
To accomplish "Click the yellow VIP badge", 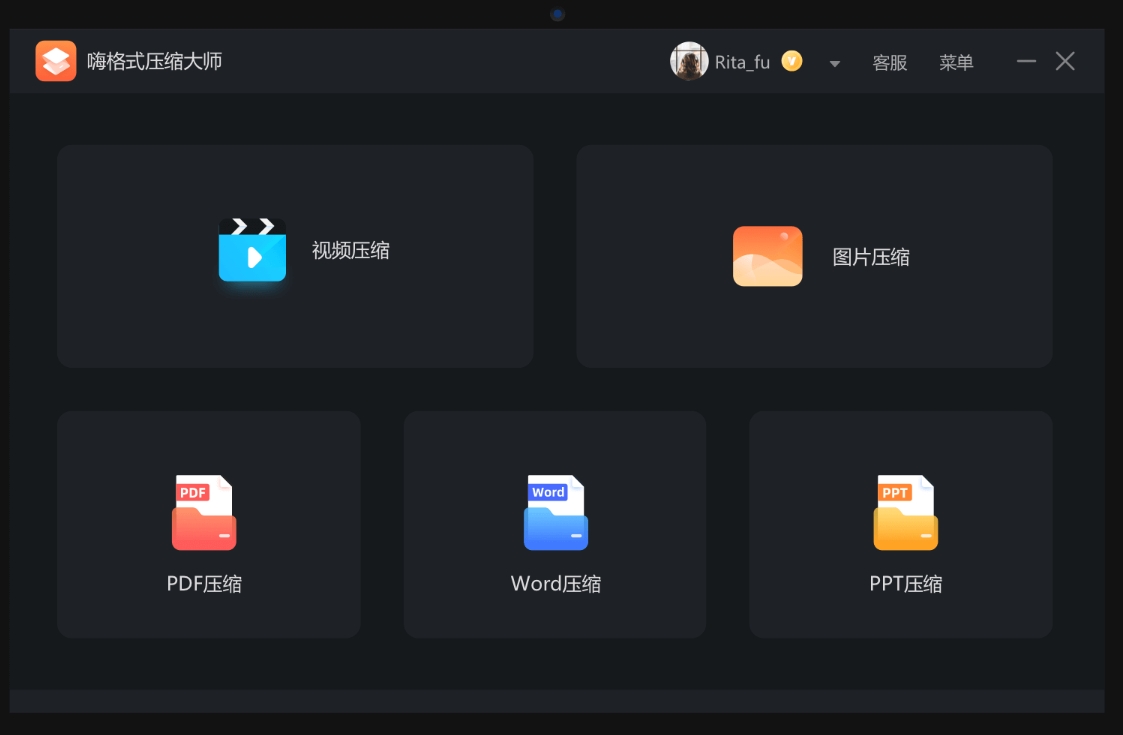I will 790,60.
